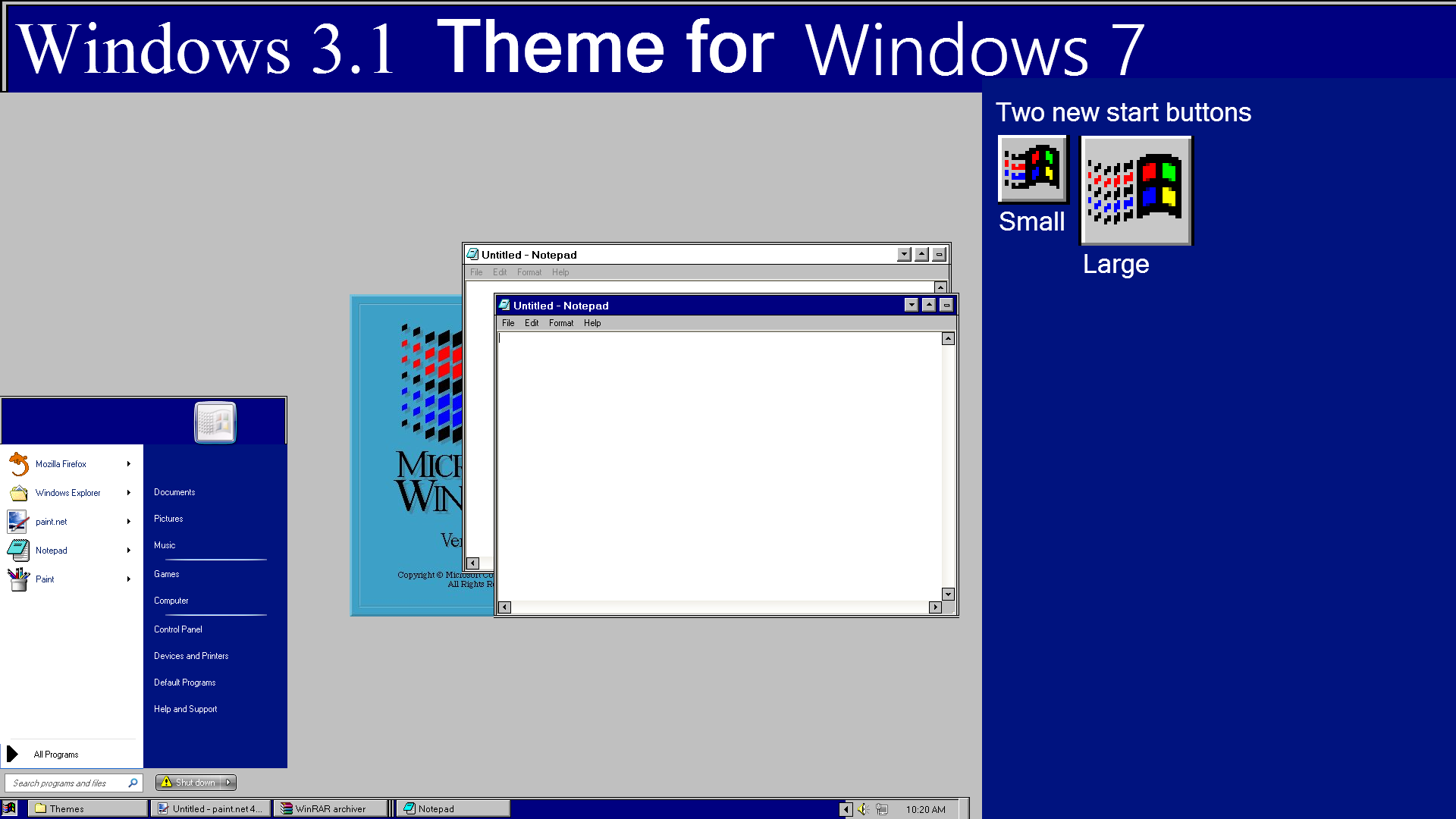Screen dimensions: 1456x819
Task: Click Help and Support in Start menu
Action: (x=186, y=708)
